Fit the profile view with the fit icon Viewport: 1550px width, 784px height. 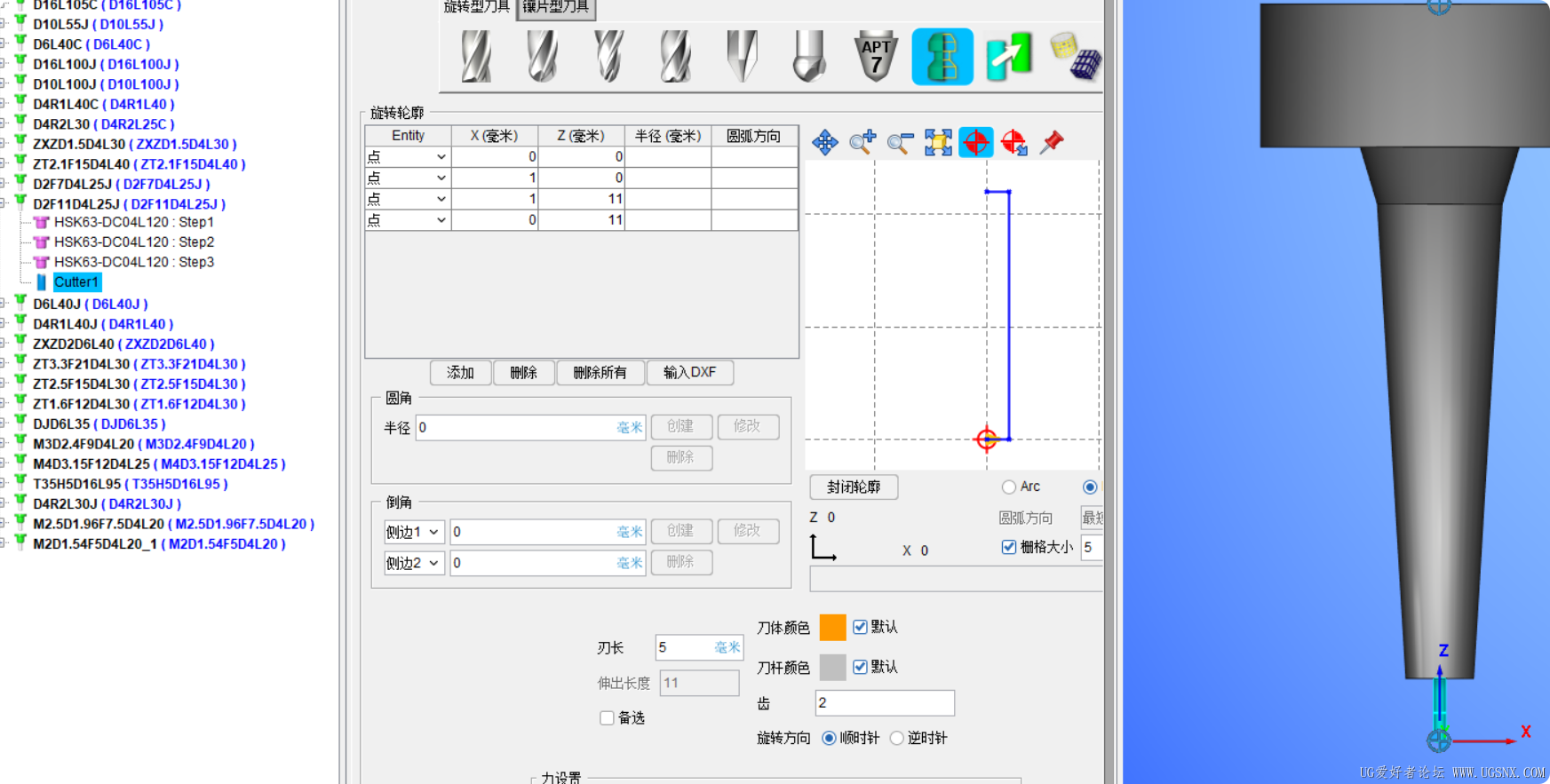pos(938,142)
